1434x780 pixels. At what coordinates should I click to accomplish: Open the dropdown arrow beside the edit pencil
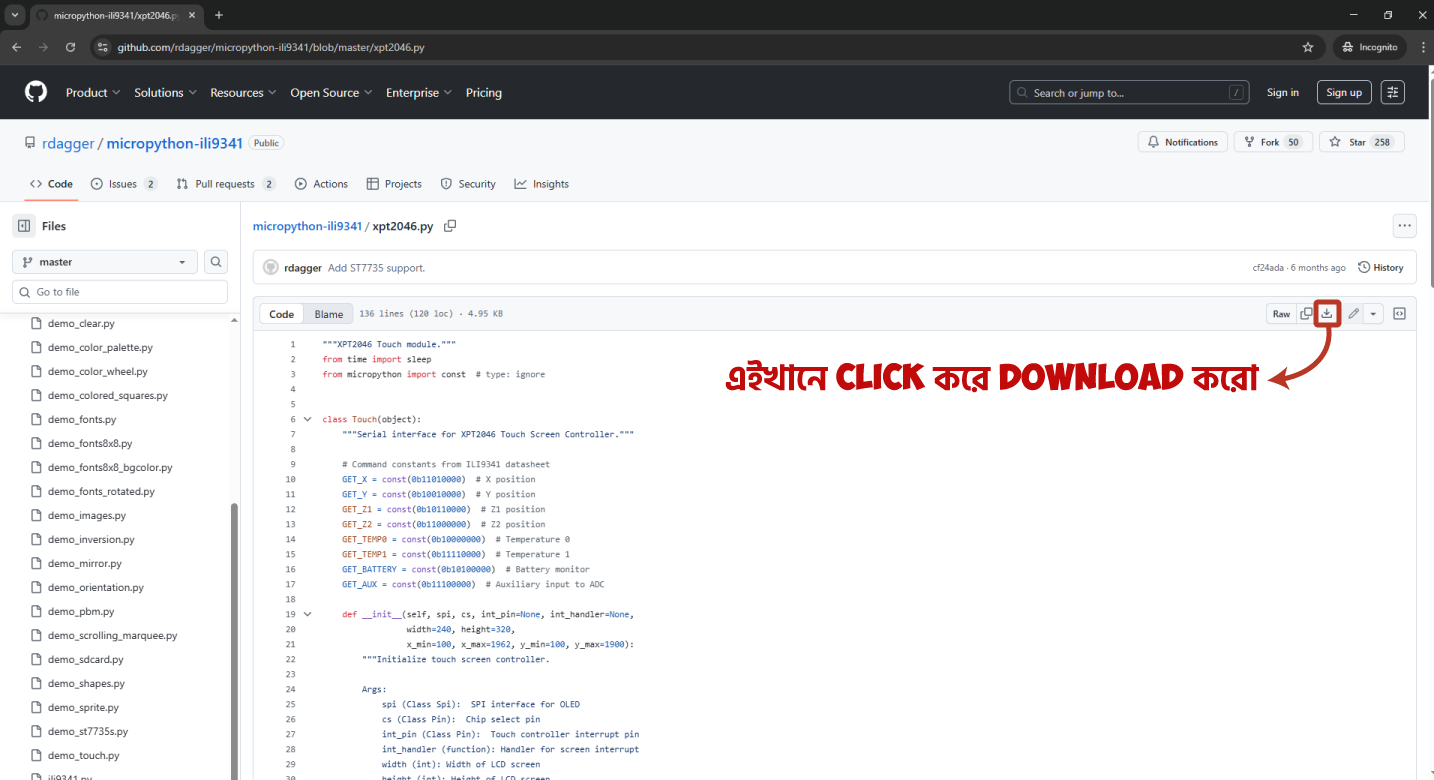click(1373, 313)
